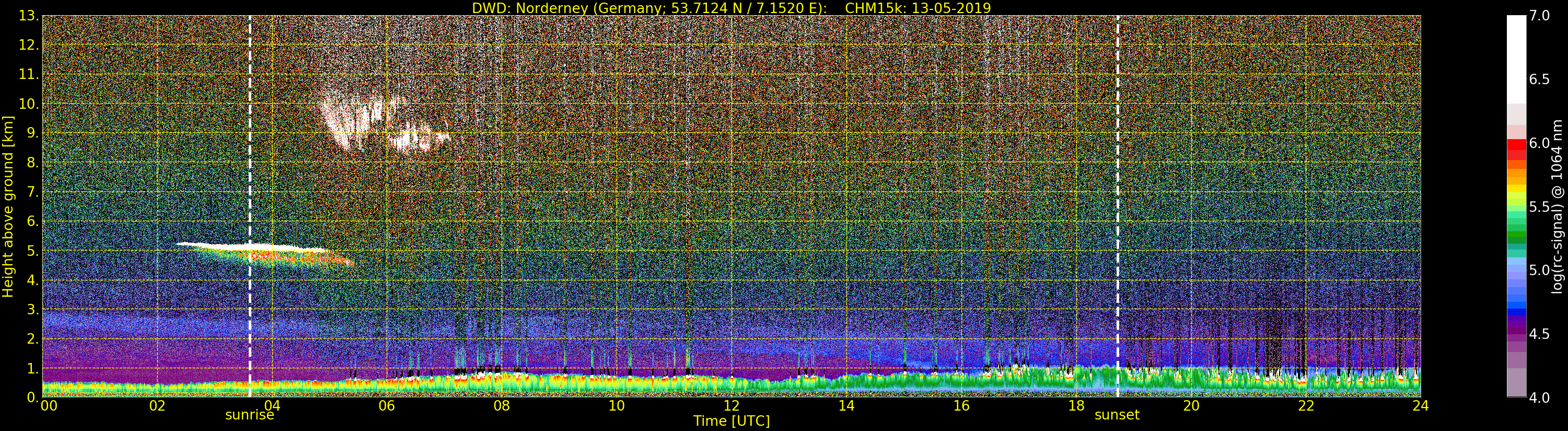Click the white sunrise dashed marker line
This screenshot has height=431, width=1568.
(x=250, y=206)
